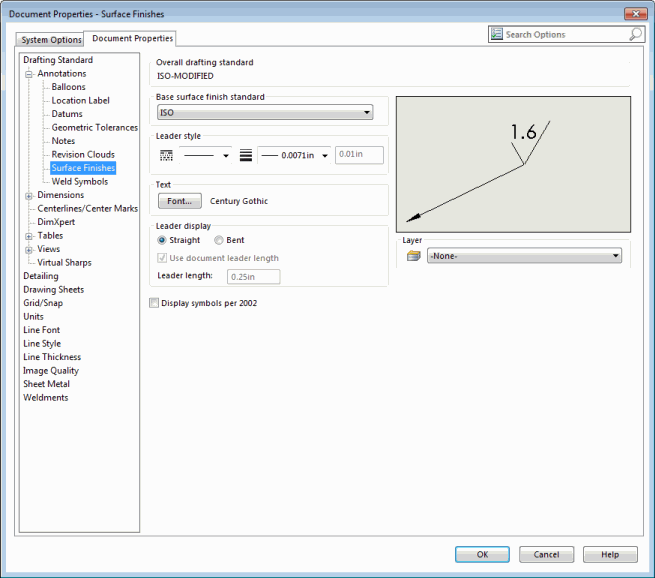Open Line Font properties

point(42,330)
